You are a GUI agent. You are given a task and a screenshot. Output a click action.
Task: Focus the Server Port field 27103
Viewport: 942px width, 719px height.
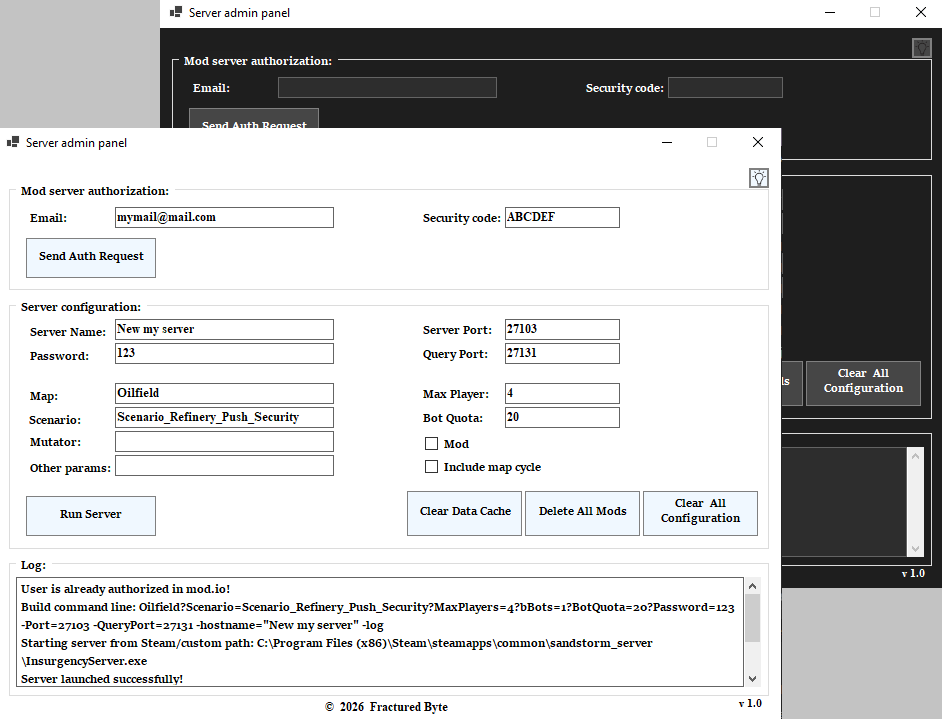[x=562, y=329]
